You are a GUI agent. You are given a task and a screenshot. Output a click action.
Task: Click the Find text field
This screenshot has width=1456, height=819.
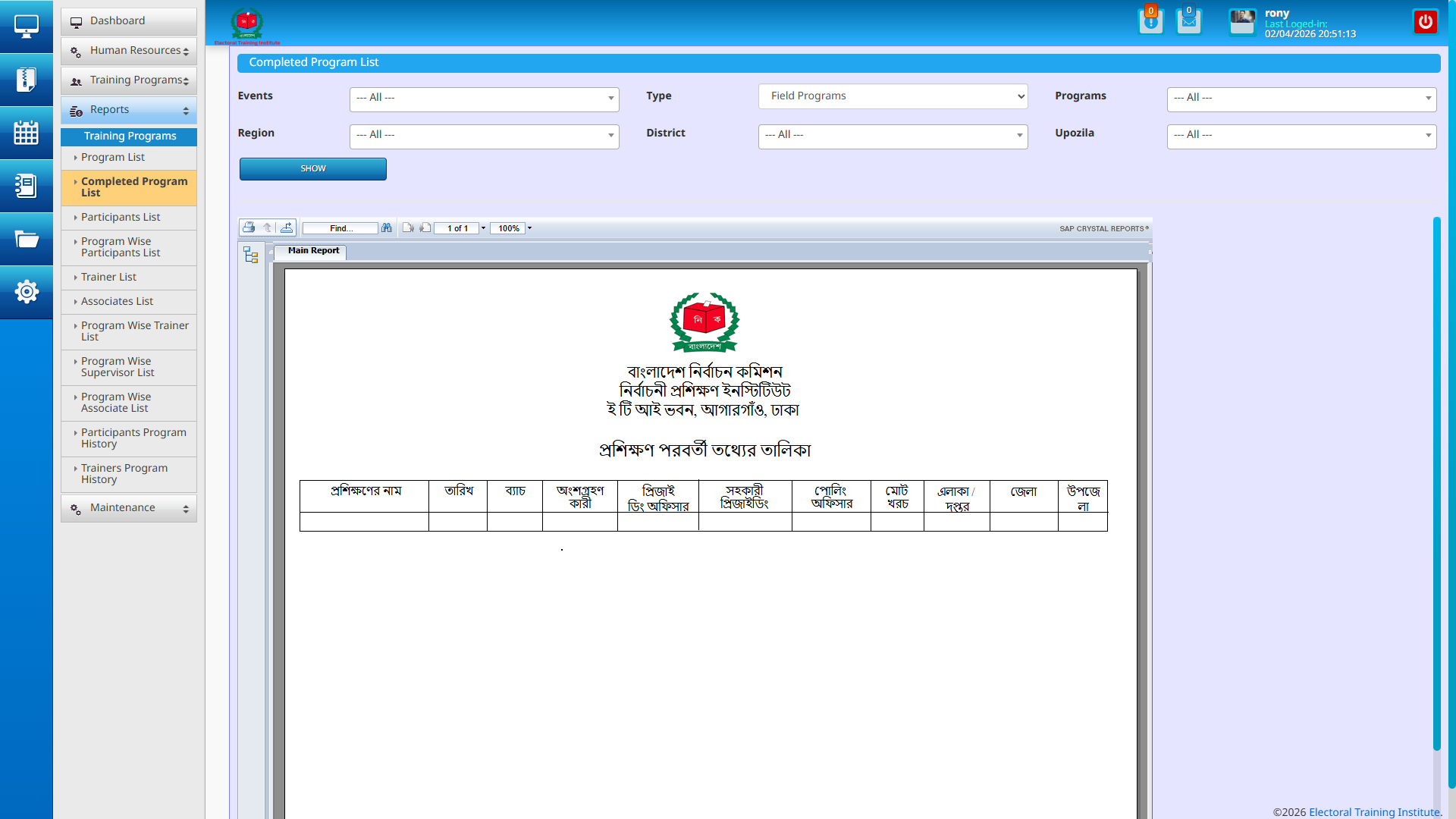point(340,228)
